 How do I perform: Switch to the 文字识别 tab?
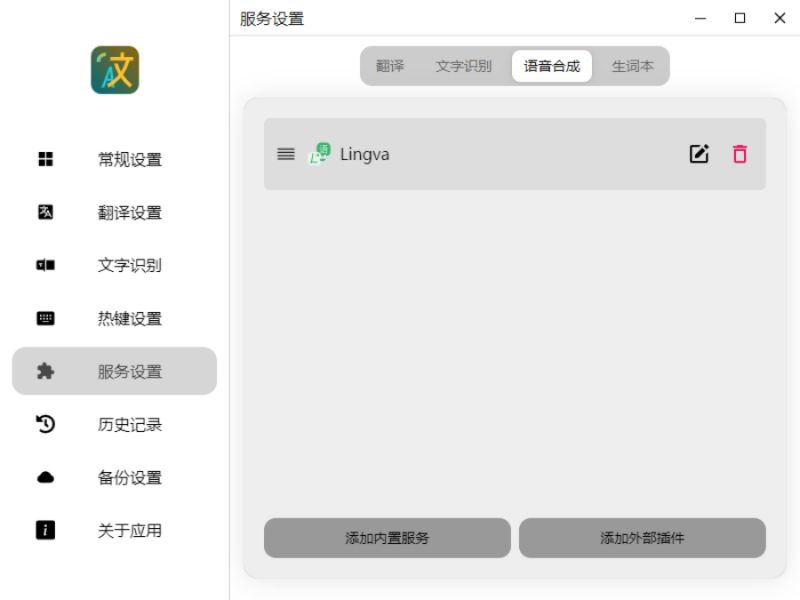click(463, 66)
